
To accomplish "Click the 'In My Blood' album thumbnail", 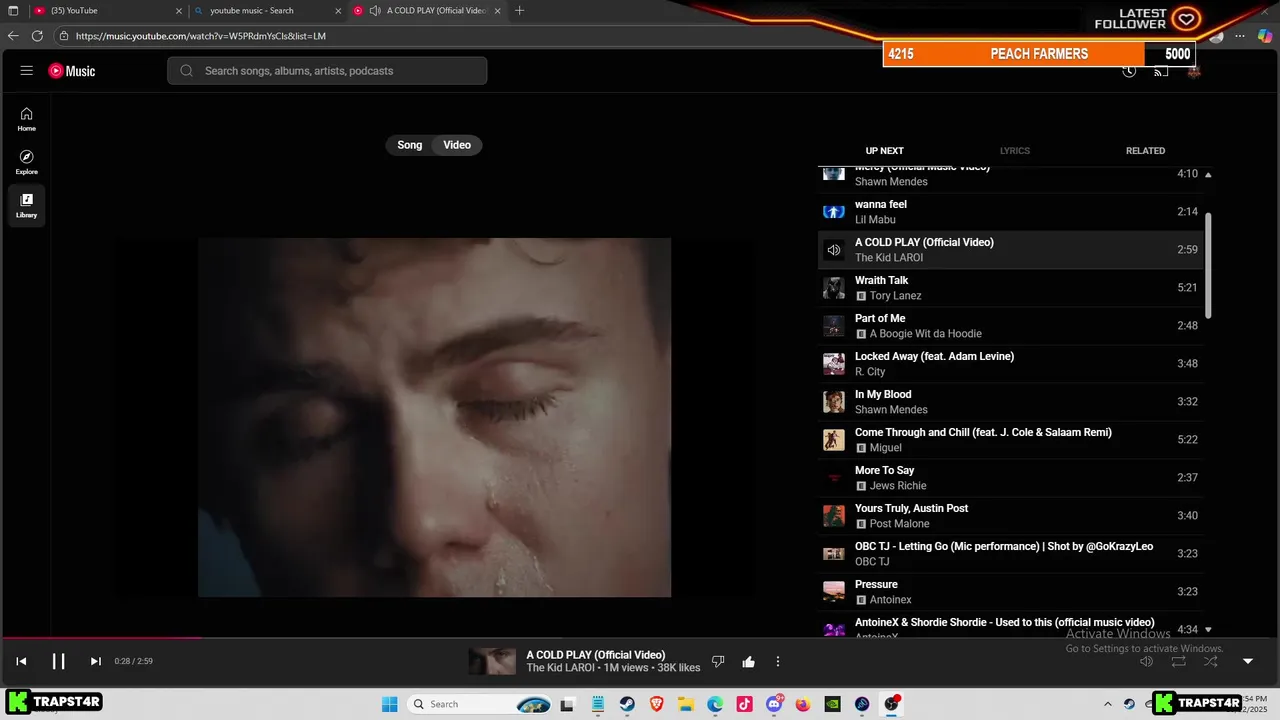I will coord(834,402).
